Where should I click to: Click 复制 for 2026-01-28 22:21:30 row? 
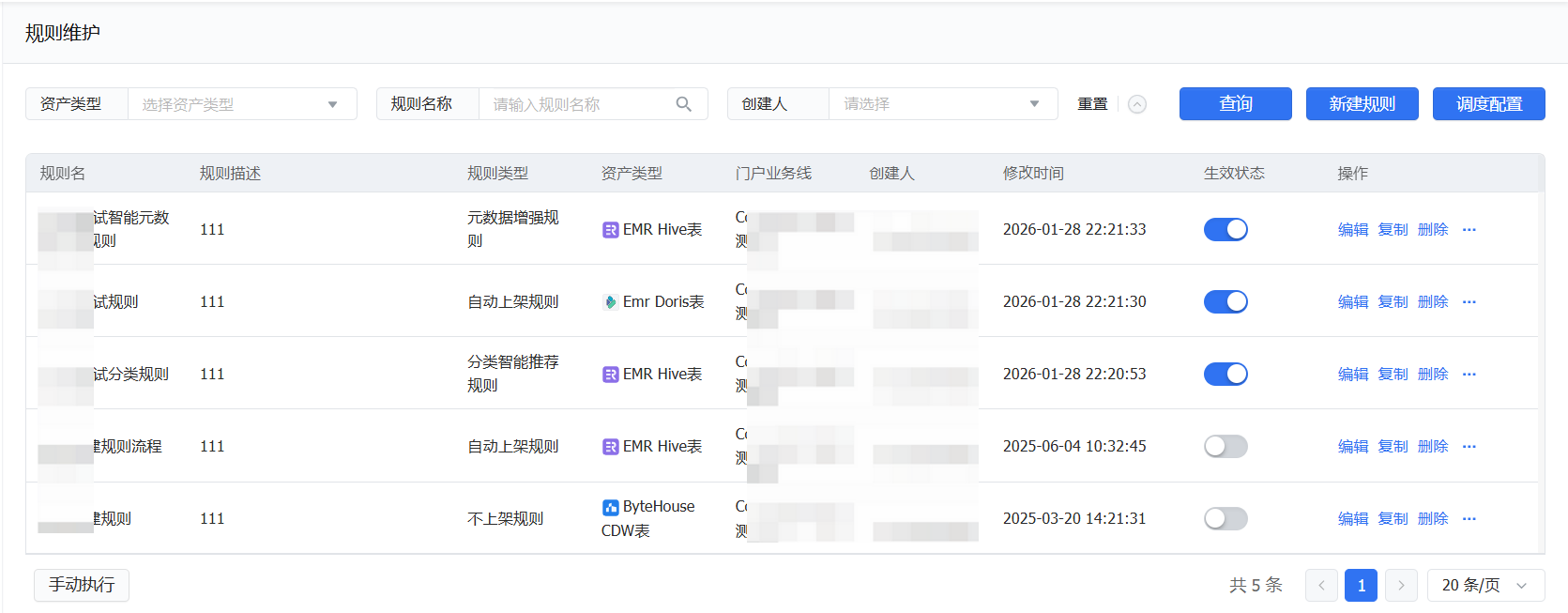click(x=1393, y=302)
